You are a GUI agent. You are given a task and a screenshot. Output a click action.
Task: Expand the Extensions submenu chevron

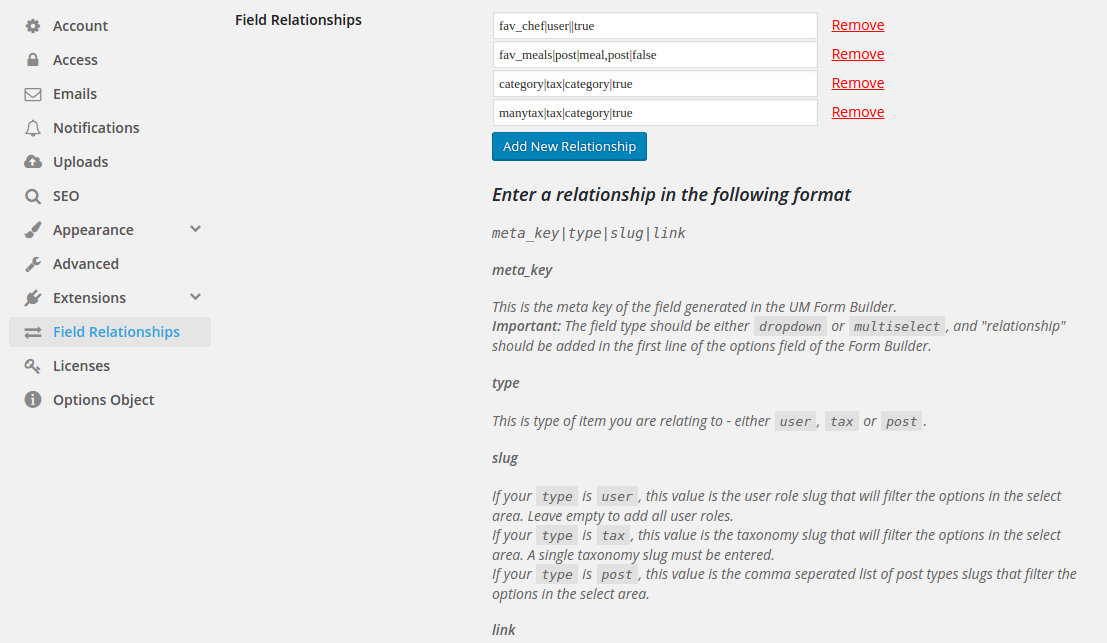[195, 297]
